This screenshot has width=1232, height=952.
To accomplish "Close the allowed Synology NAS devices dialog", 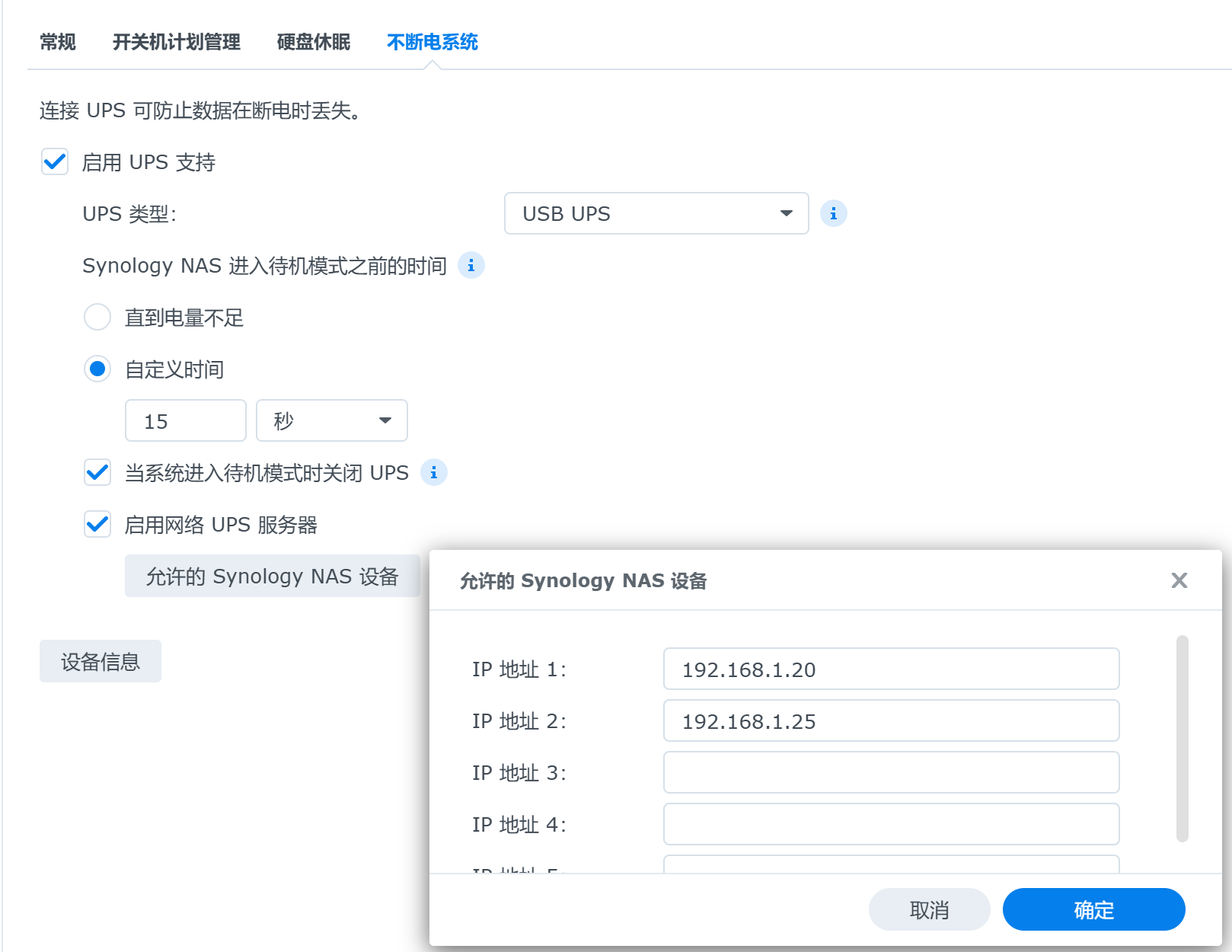I will click(x=1179, y=580).
